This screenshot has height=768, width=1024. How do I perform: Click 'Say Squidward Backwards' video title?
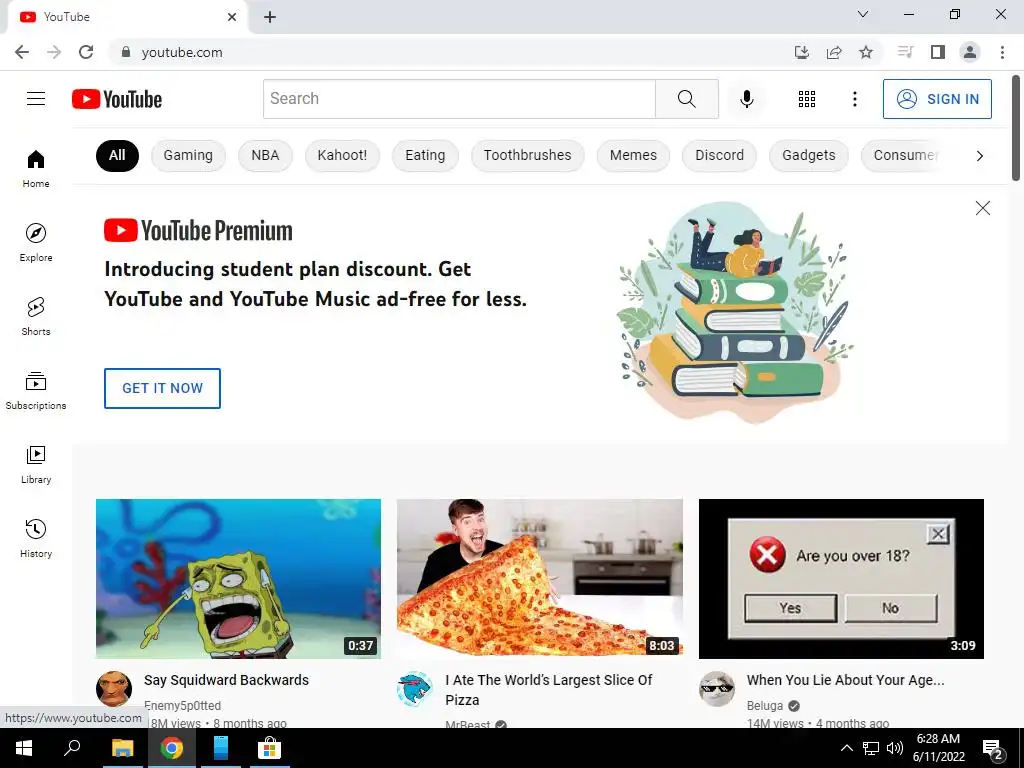[226, 680]
